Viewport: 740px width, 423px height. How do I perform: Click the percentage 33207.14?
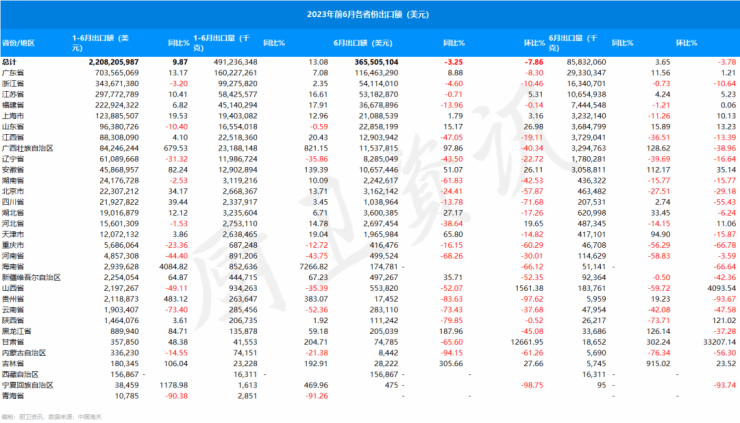pos(720,342)
